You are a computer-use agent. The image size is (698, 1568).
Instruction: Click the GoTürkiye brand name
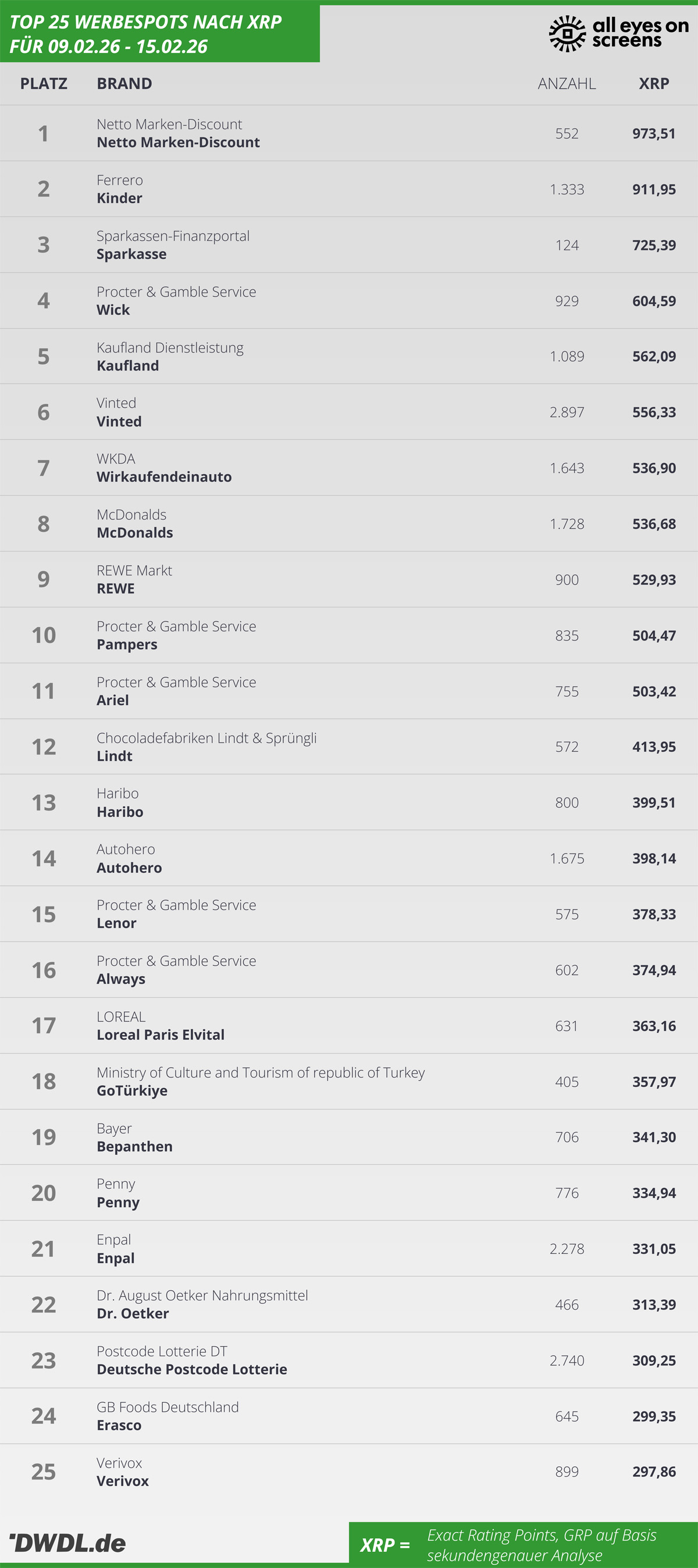(131, 1091)
